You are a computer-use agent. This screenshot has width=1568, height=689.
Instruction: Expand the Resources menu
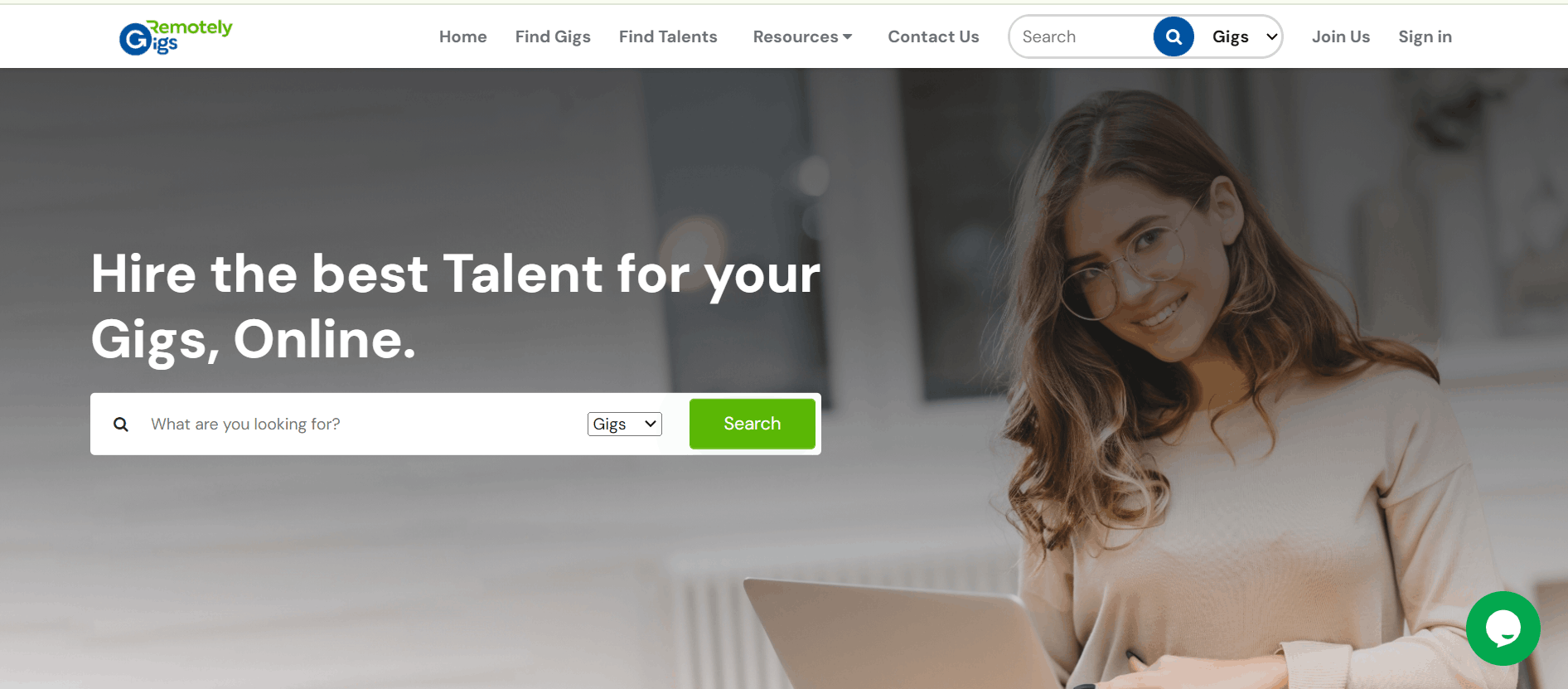click(802, 36)
